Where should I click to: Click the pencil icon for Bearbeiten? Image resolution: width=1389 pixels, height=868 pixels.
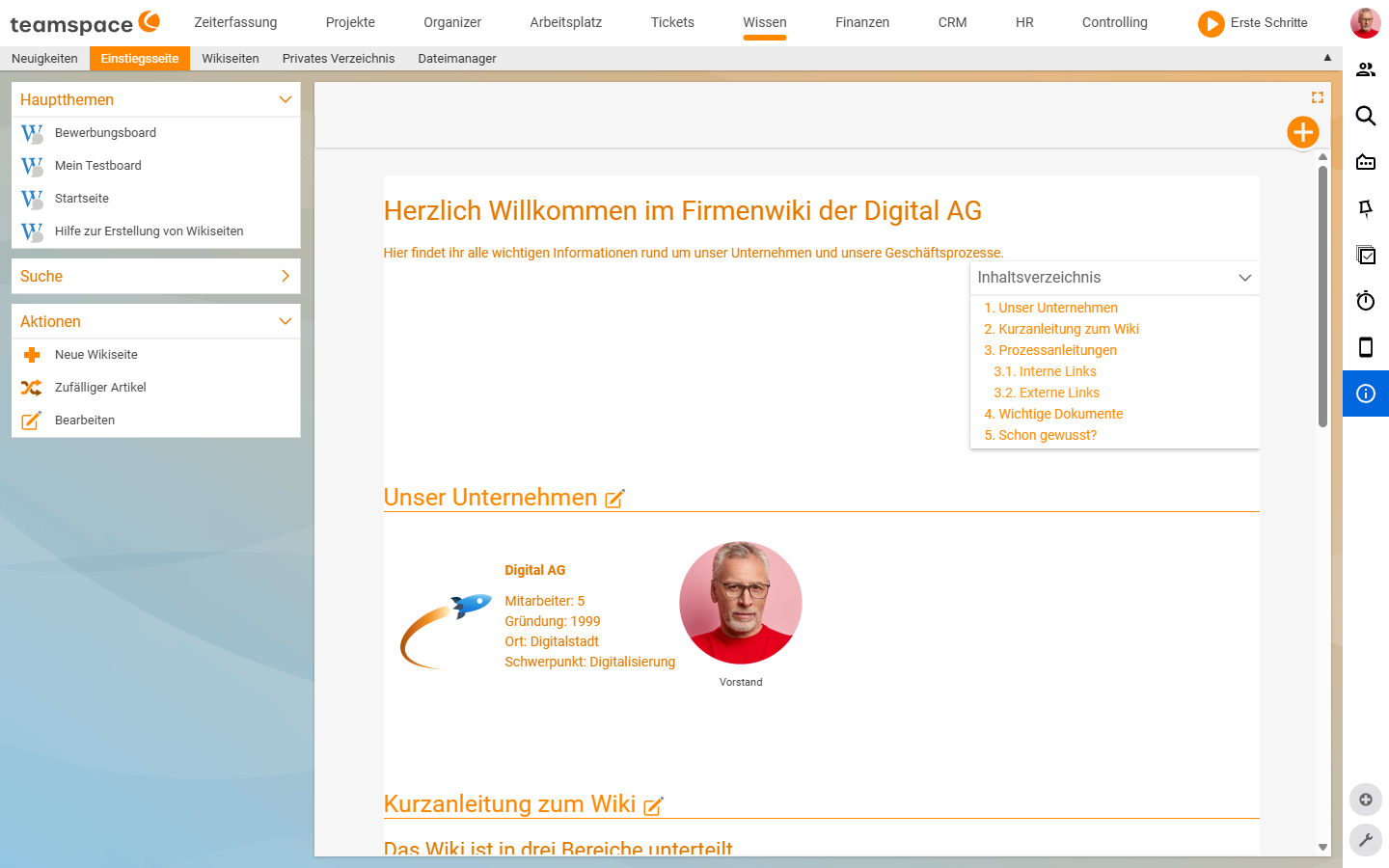pyautogui.click(x=32, y=420)
